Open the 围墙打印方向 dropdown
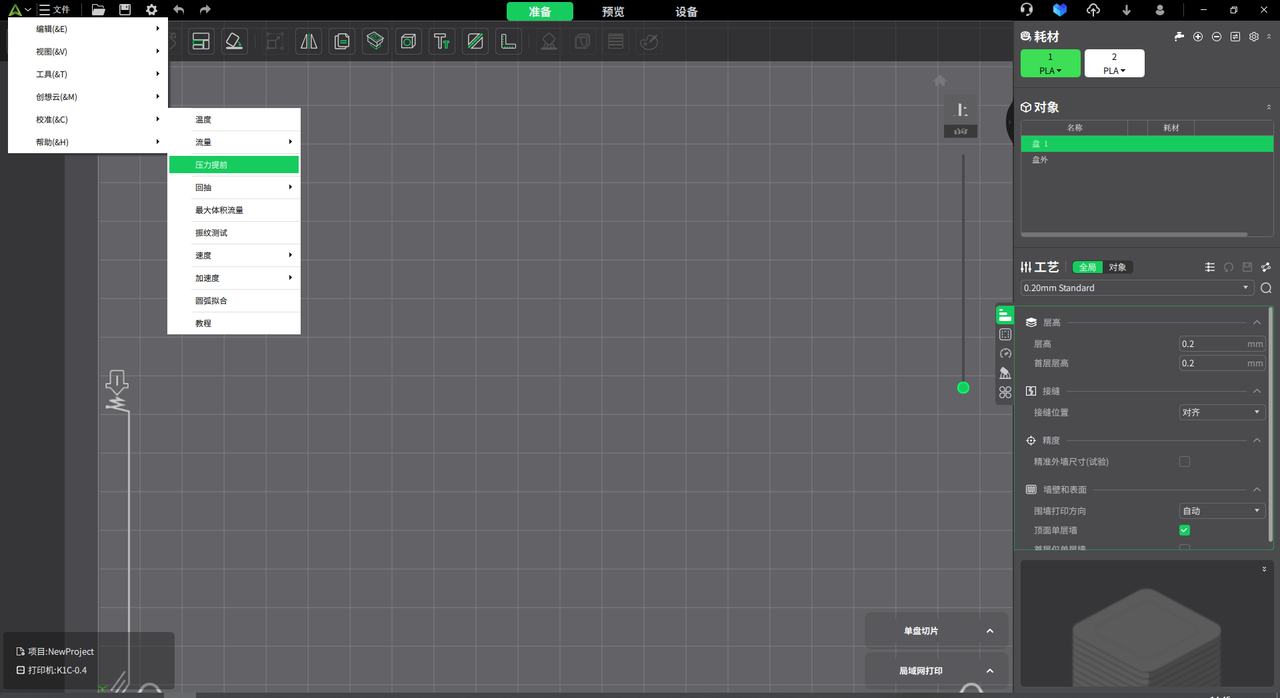 click(x=1222, y=511)
